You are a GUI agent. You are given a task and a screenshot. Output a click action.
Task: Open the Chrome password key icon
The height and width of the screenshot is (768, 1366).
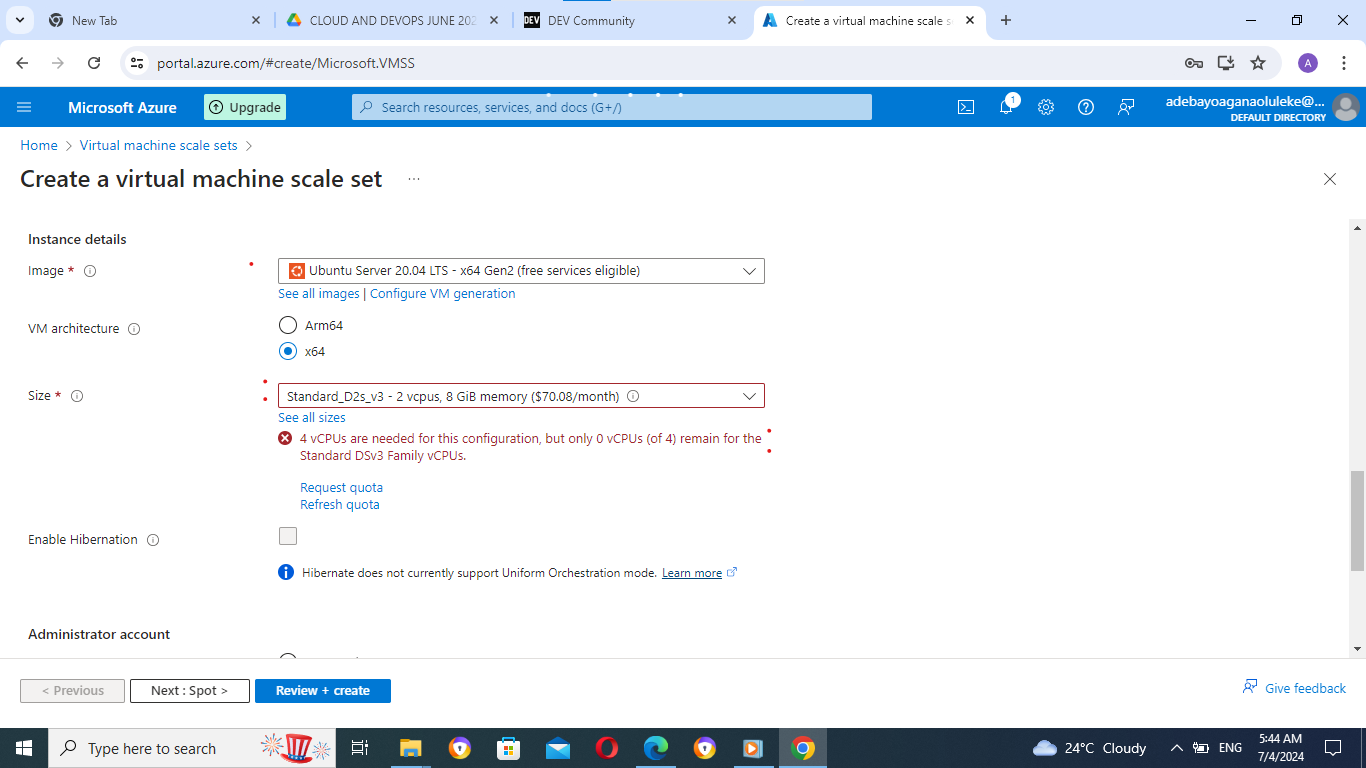tap(1193, 63)
